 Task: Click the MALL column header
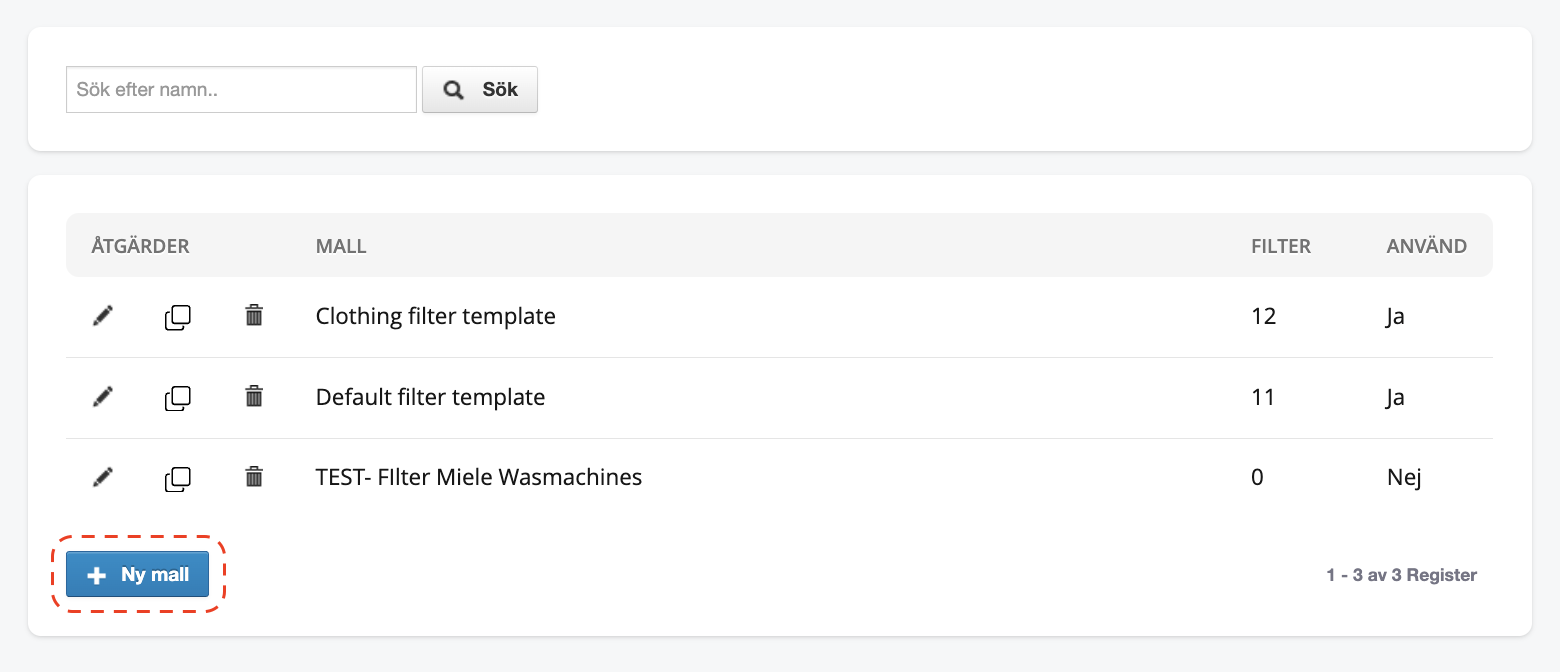(341, 246)
